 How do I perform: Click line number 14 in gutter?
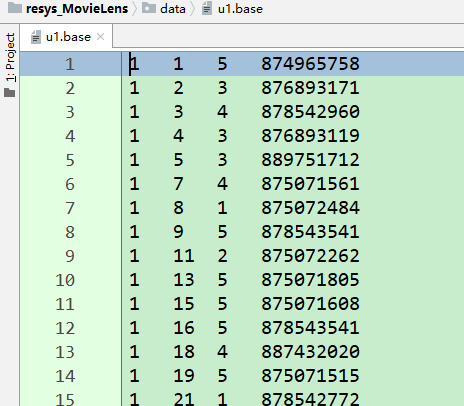pos(65,376)
